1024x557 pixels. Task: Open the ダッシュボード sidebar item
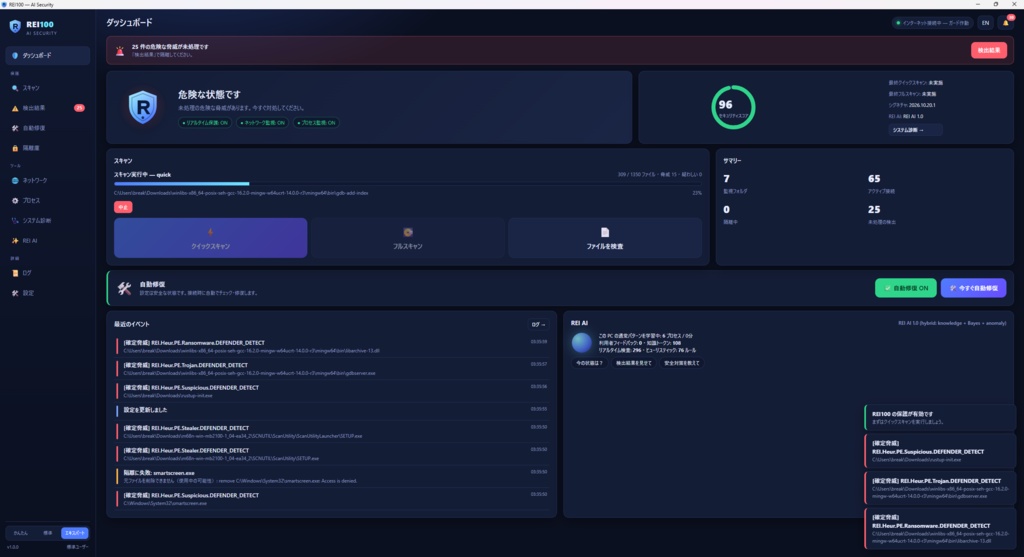tap(48, 56)
